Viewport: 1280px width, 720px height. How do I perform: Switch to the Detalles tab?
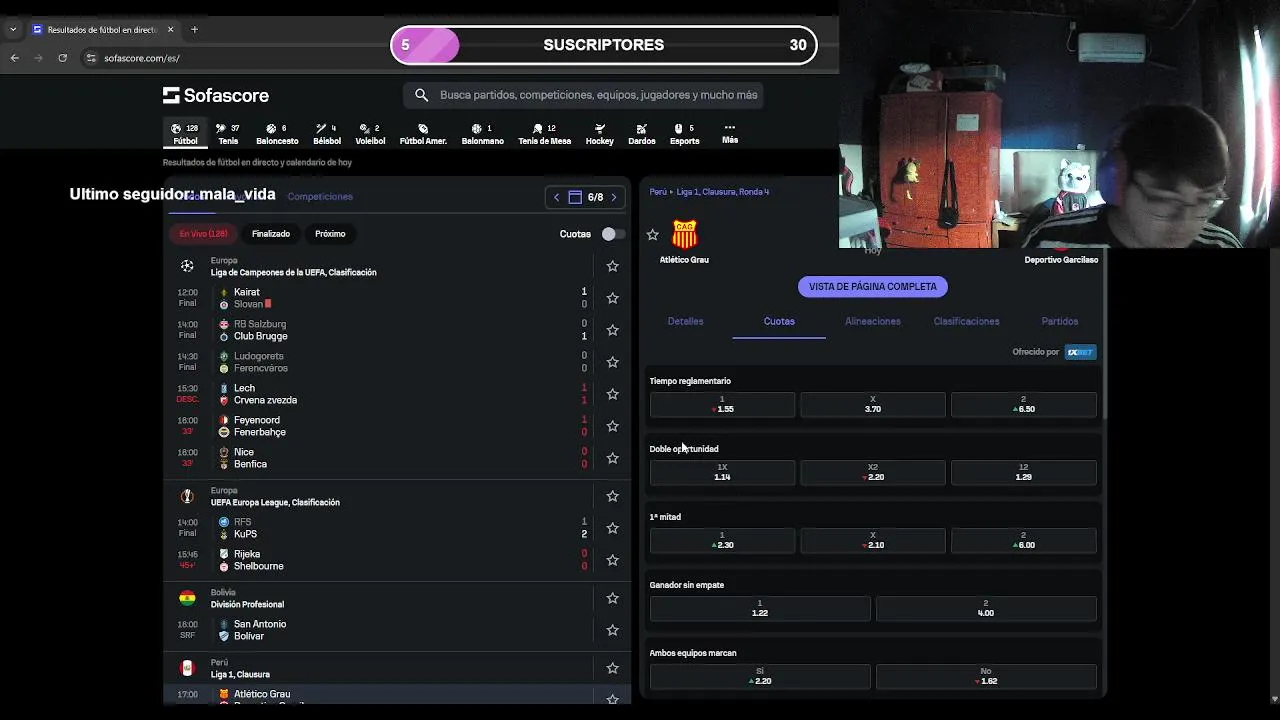click(x=685, y=321)
